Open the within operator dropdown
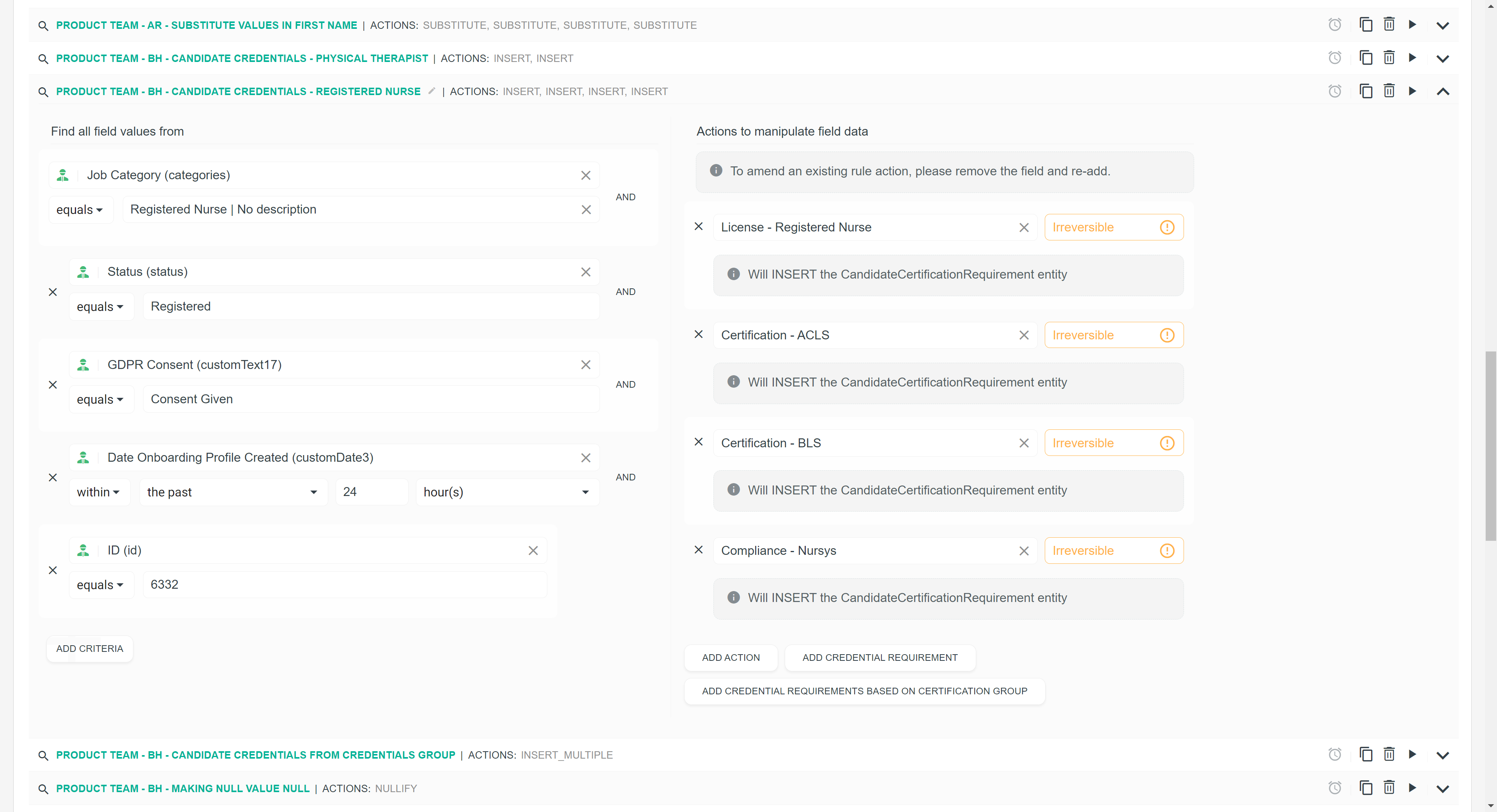 point(99,492)
